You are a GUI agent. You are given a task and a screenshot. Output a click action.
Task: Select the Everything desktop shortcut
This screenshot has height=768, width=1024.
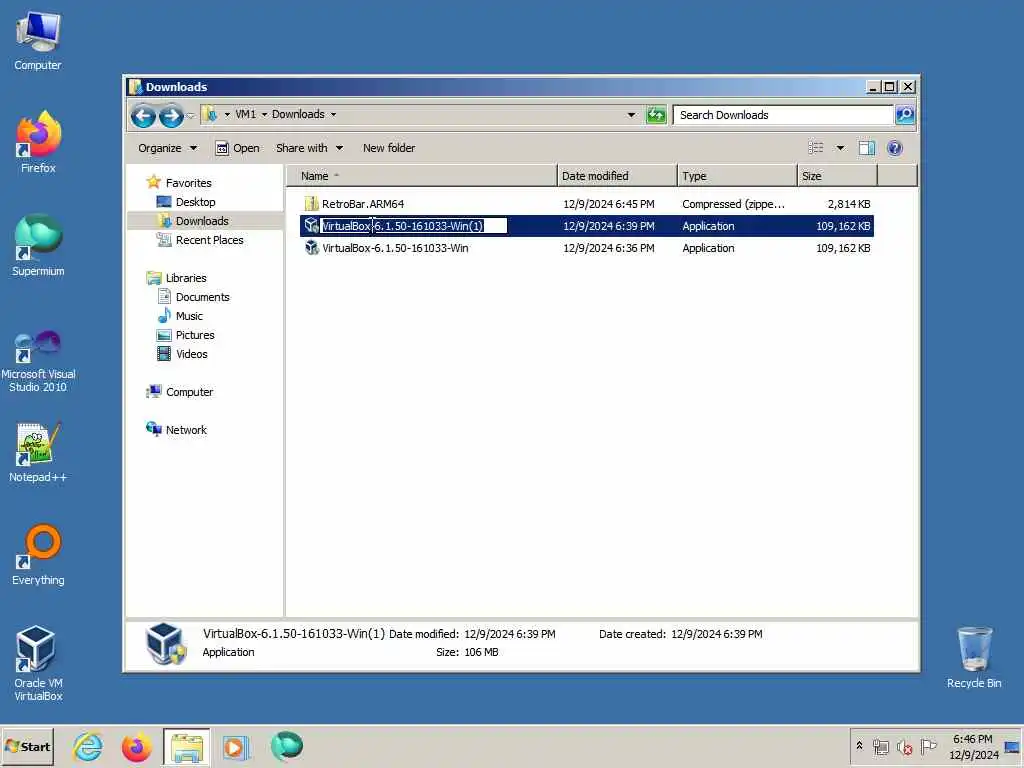point(38,555)
